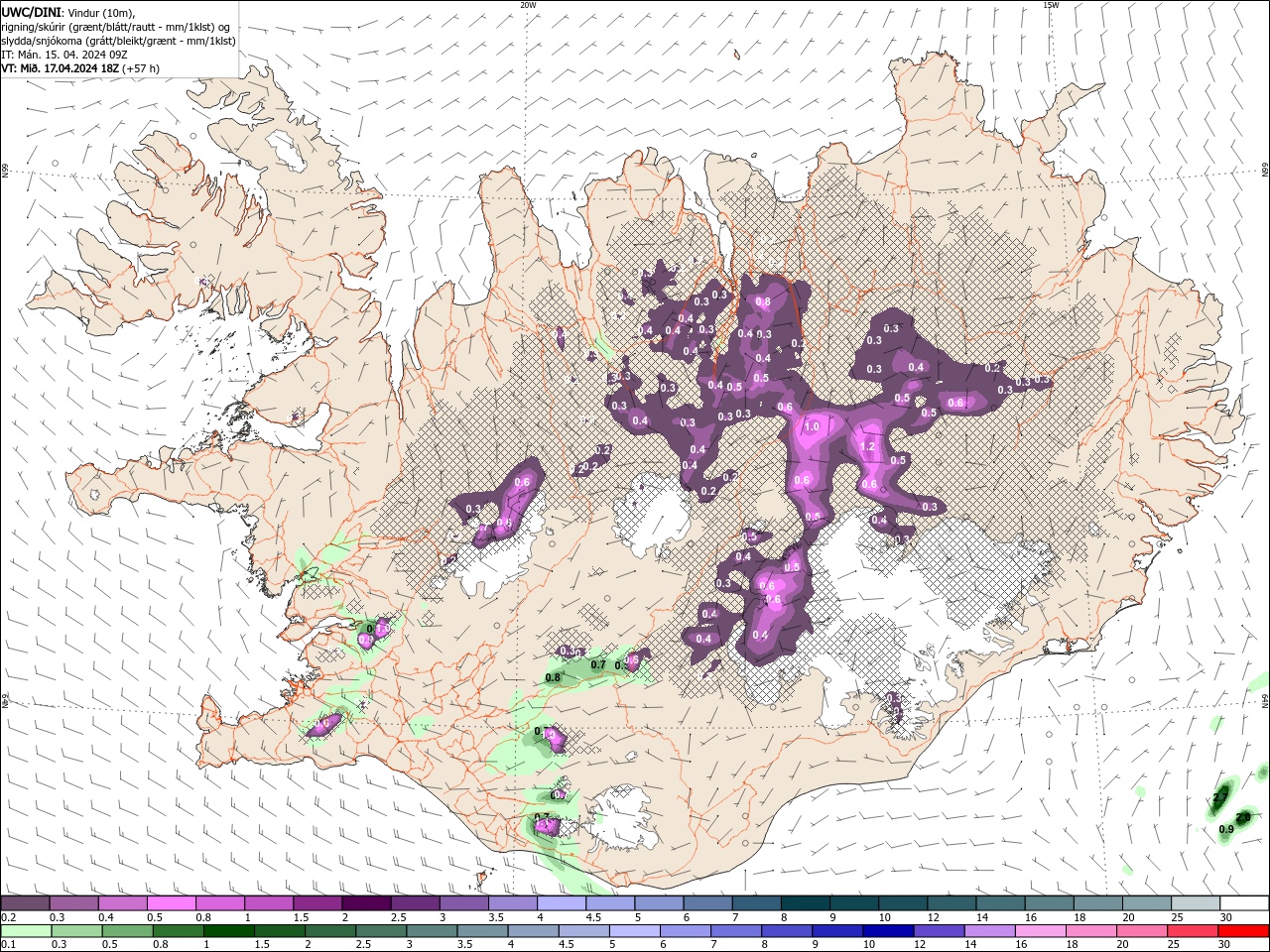Pick the bright pink snow swatch between 0.5 and 0.8
Image resolution: width=1270 pixels, height=952 pixels.
[x=172, y=903]
